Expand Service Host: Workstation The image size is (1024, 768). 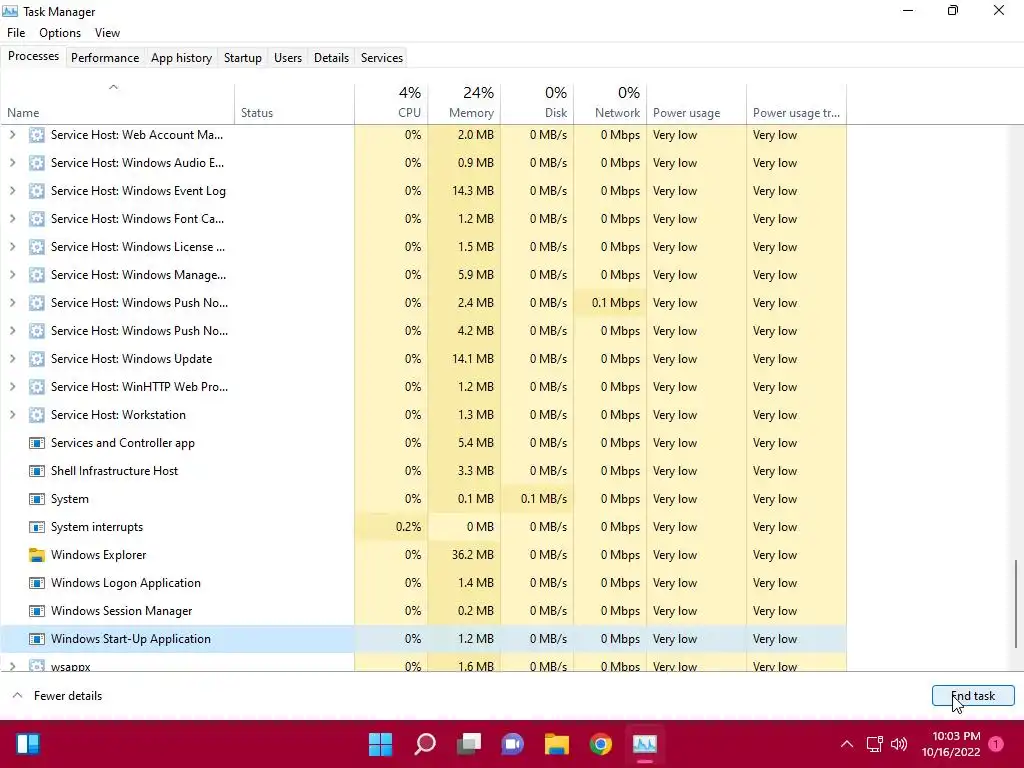12,415
